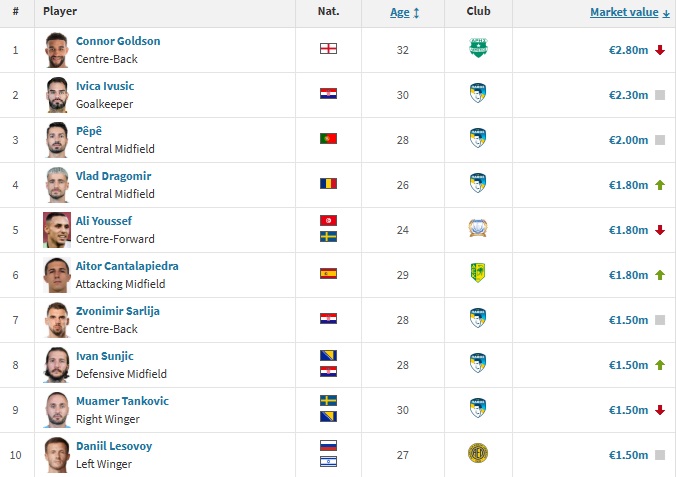Viewport: 676px width, 477px height.
Task: Click the club crest in Connor Goldson's row
Action: (x=478, y=48)
